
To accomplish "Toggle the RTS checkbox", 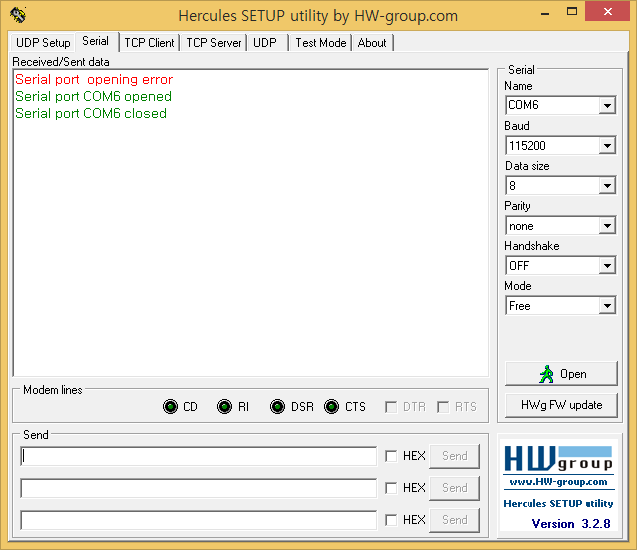I will pos(443,407).
